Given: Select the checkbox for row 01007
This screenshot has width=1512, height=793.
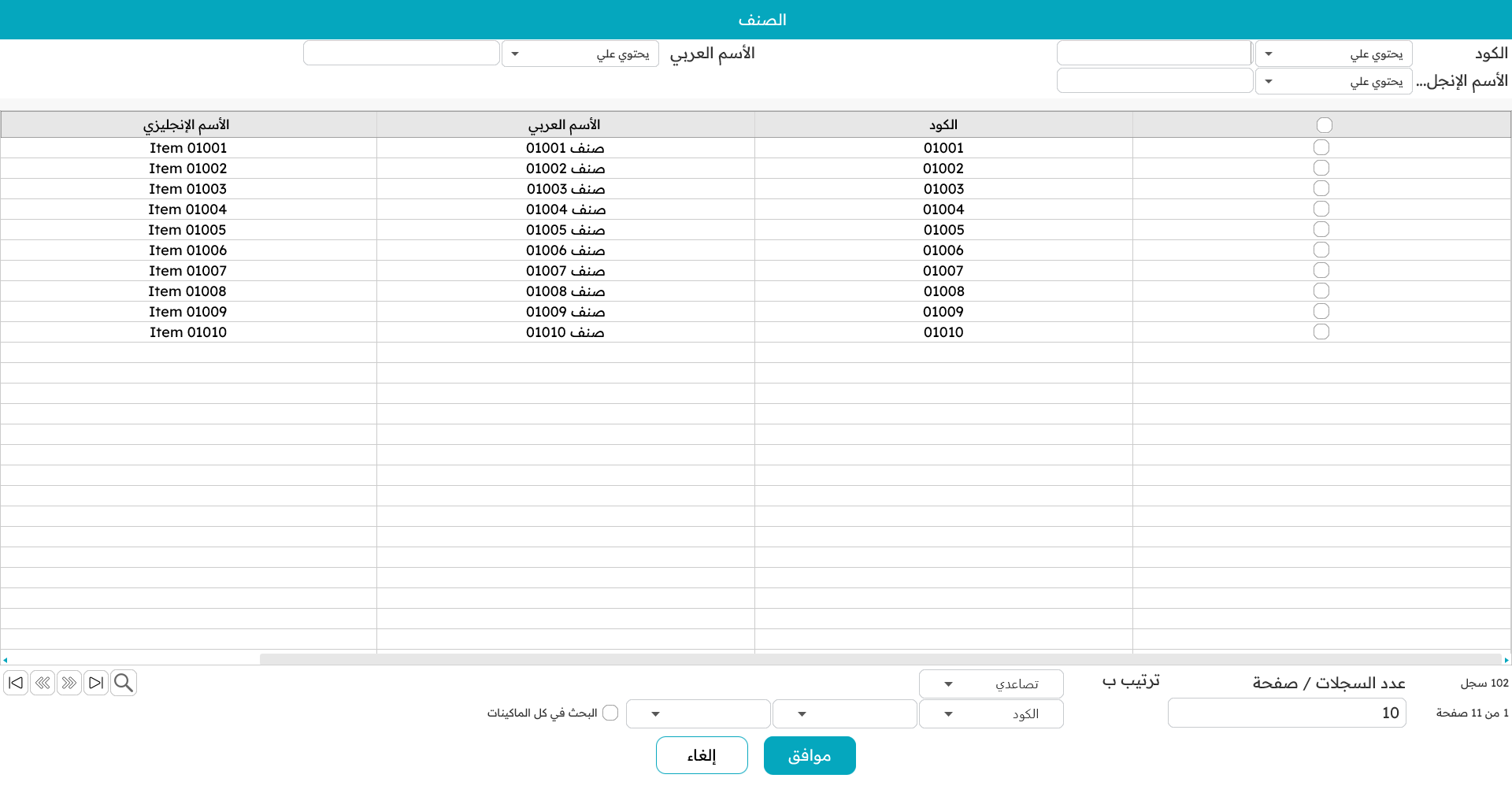Looking at the screenshot, I should pyautogui.click(x=1321, y=270).
